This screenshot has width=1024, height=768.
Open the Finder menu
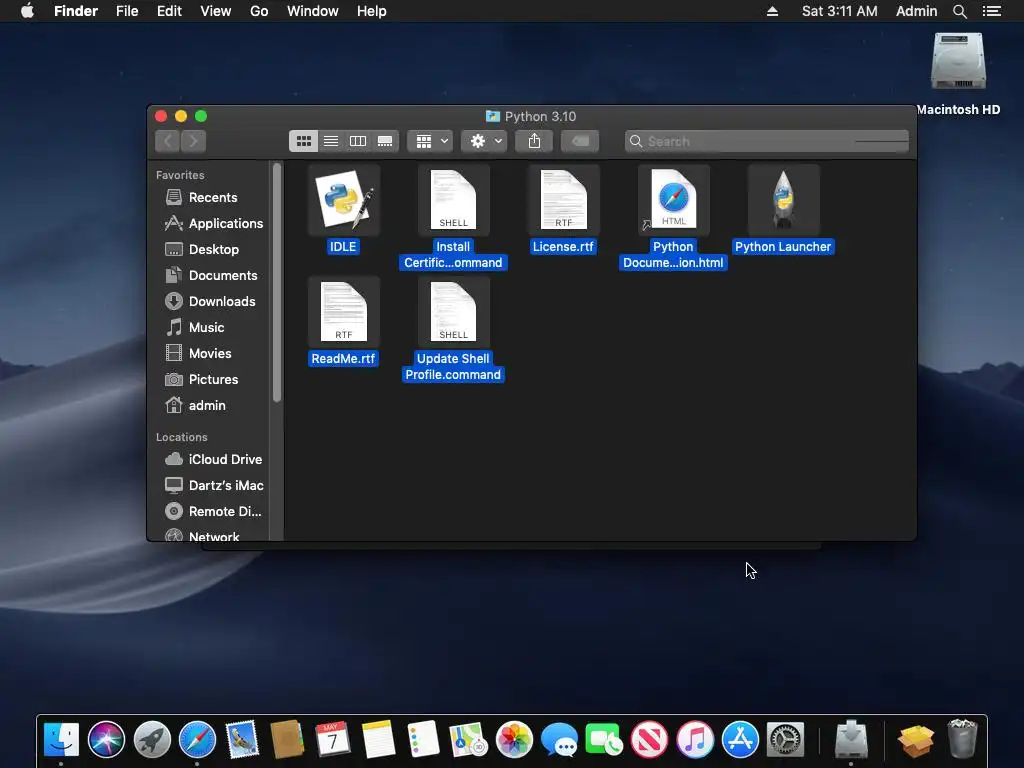(76, 11)
